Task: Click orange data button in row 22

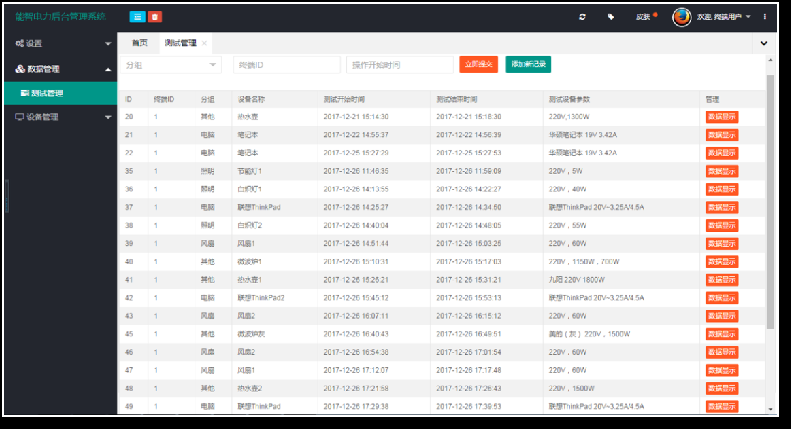Action: [722, 153]
